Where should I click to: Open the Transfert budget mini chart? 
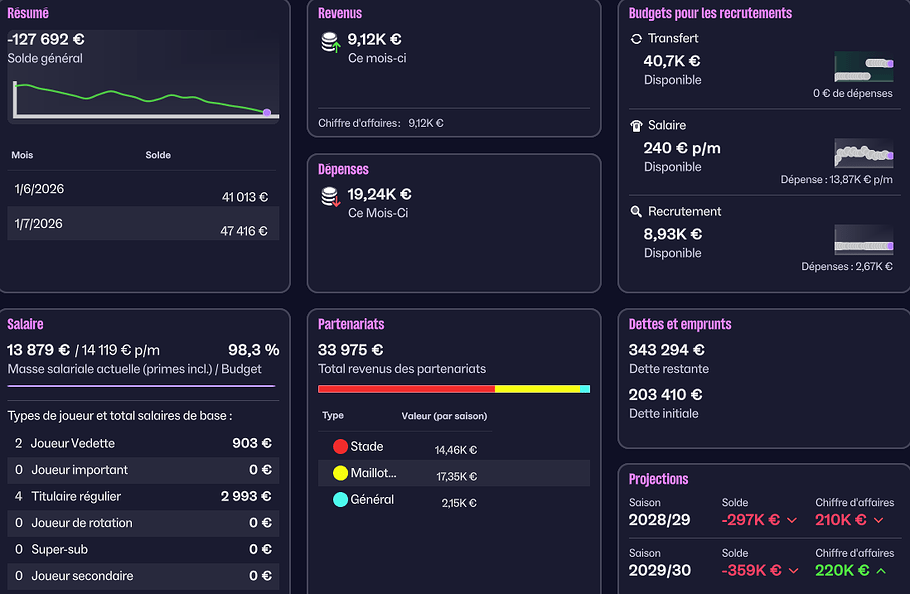pos(864,67)
